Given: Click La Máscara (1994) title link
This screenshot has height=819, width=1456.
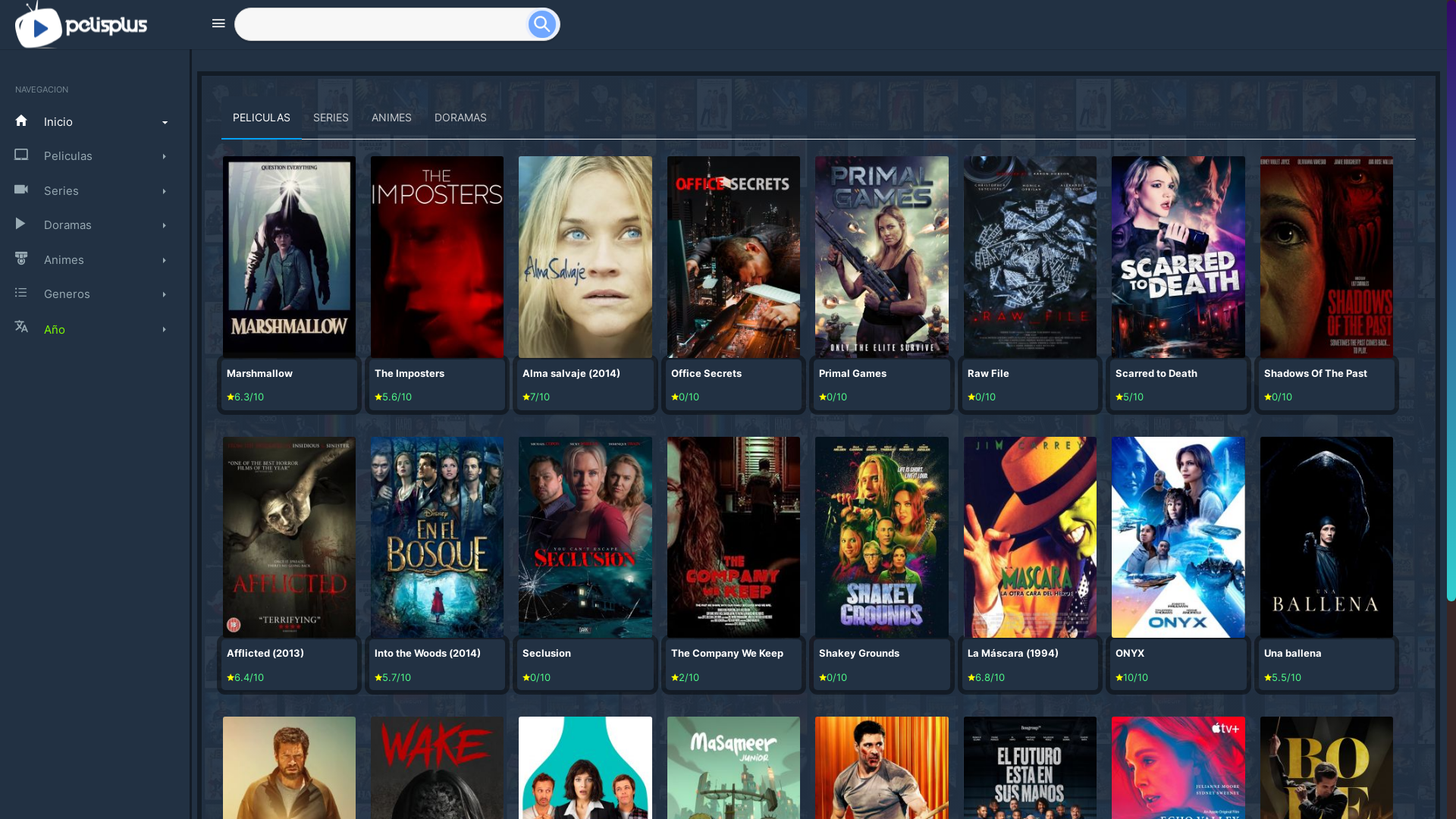Looking at the screenshot, I should coord(1013,653).
